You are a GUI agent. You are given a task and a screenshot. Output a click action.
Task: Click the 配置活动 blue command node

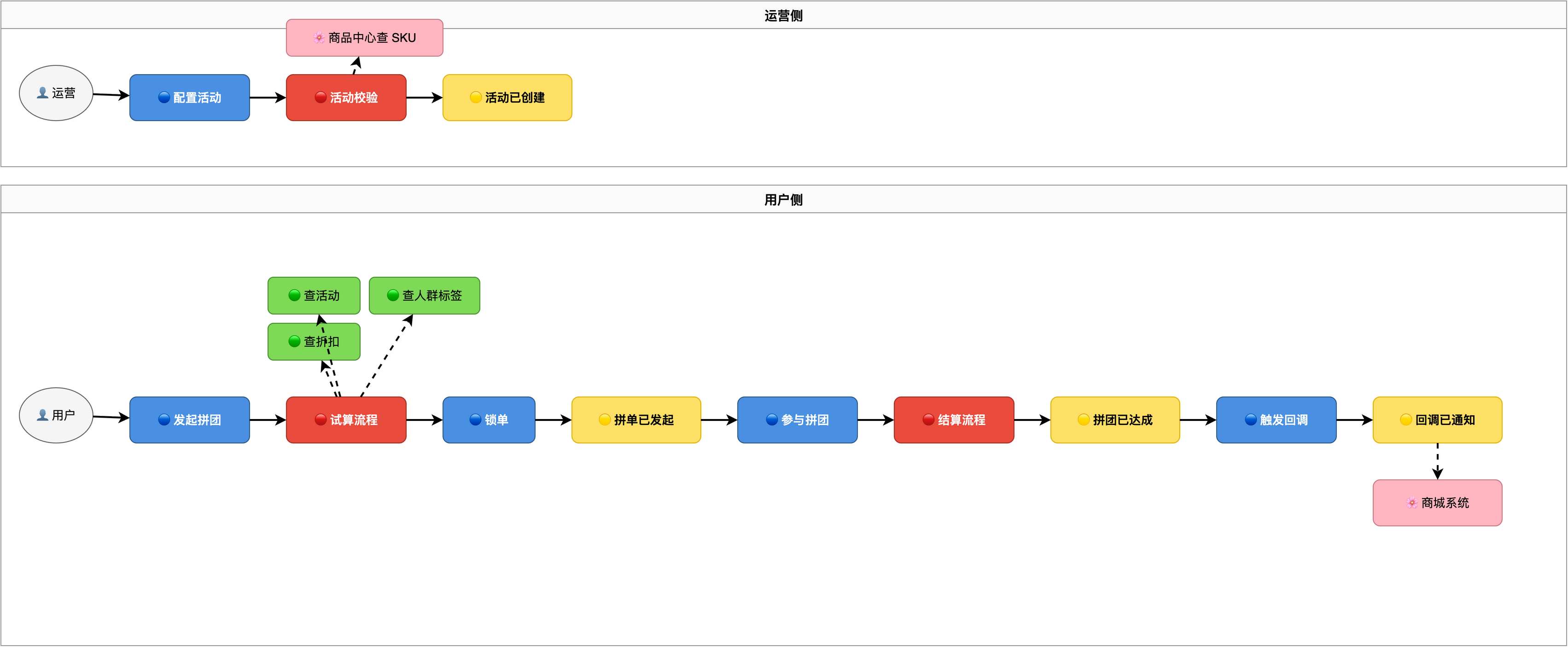(x=189, y=97)
